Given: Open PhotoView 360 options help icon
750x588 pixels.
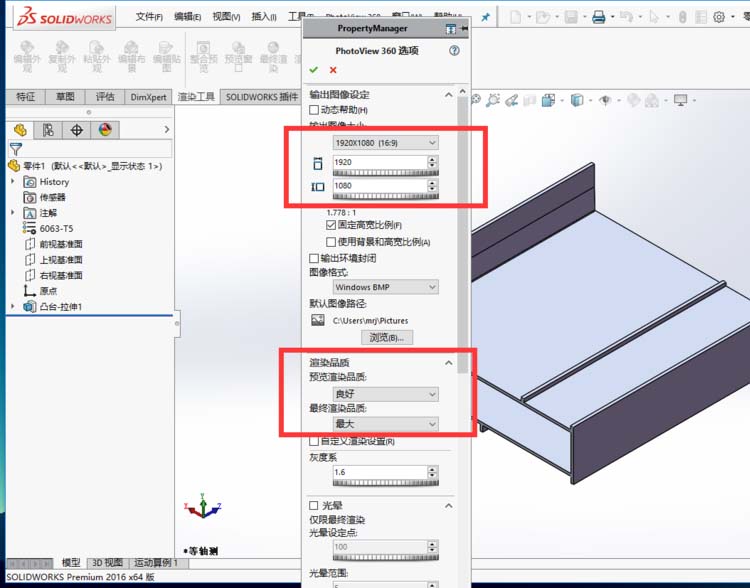Looking at the screenshot, I should pyautogui.click(x=454, y=50).
